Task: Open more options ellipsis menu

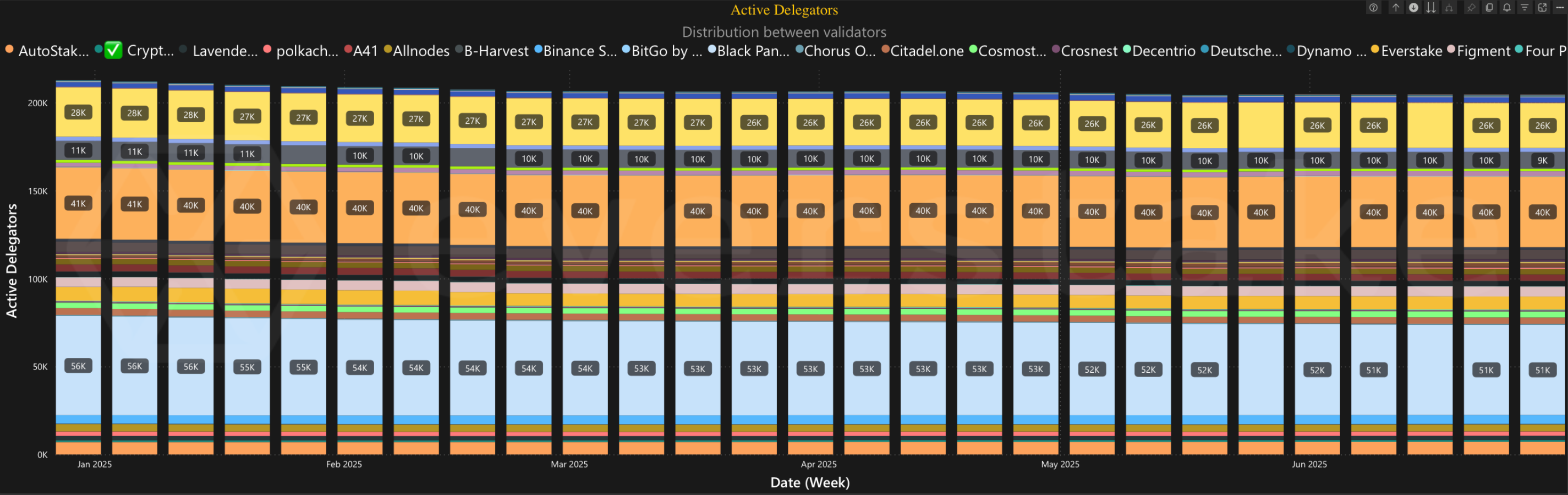Action: click(x=1560, y=8)
